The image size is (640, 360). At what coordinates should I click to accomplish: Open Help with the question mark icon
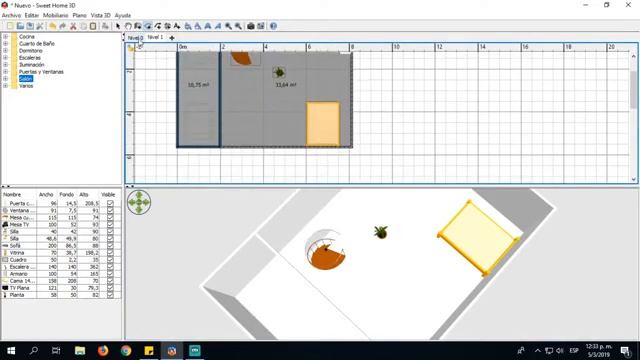coord(273,26)
